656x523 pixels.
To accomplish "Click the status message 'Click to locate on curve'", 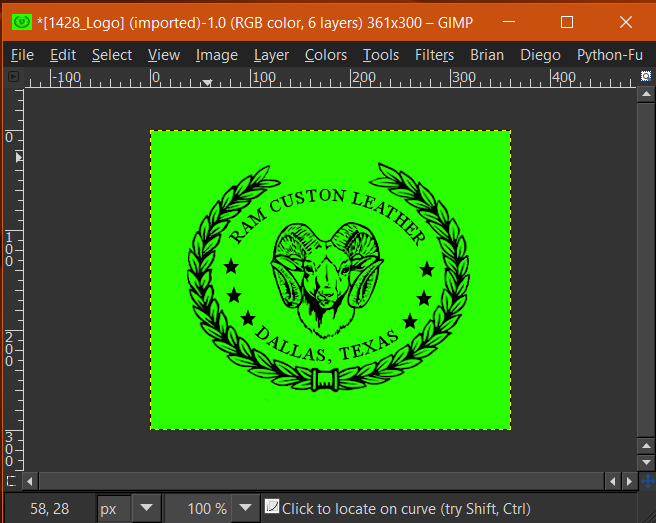I will click(x=406, y=509).
